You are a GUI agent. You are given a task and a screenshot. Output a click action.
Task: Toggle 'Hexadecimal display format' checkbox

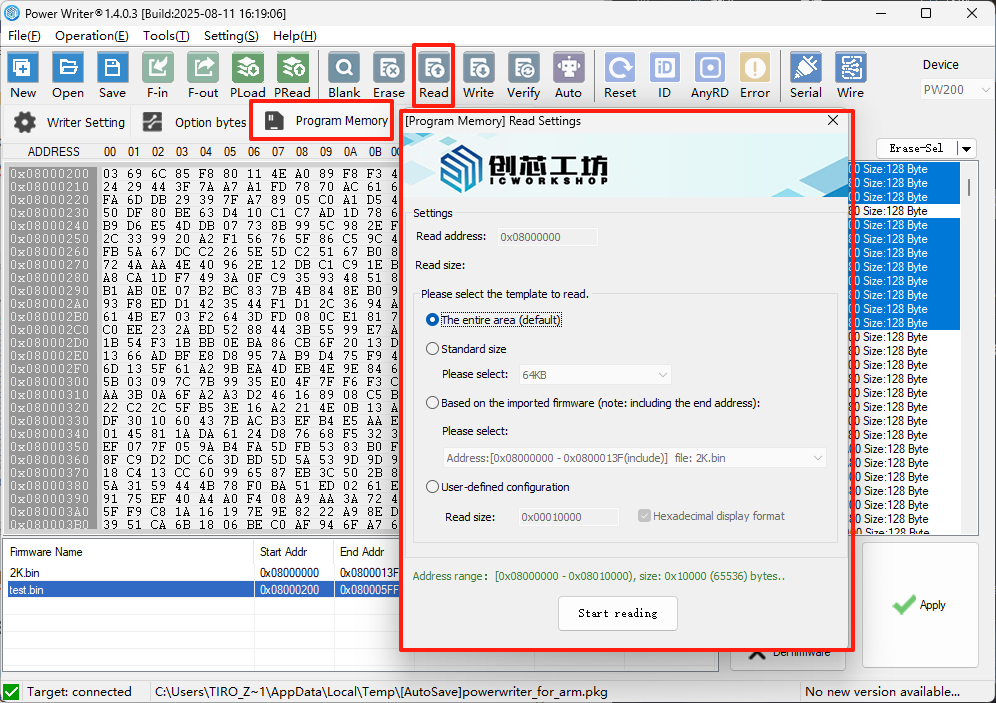click(x=644, y=516)
